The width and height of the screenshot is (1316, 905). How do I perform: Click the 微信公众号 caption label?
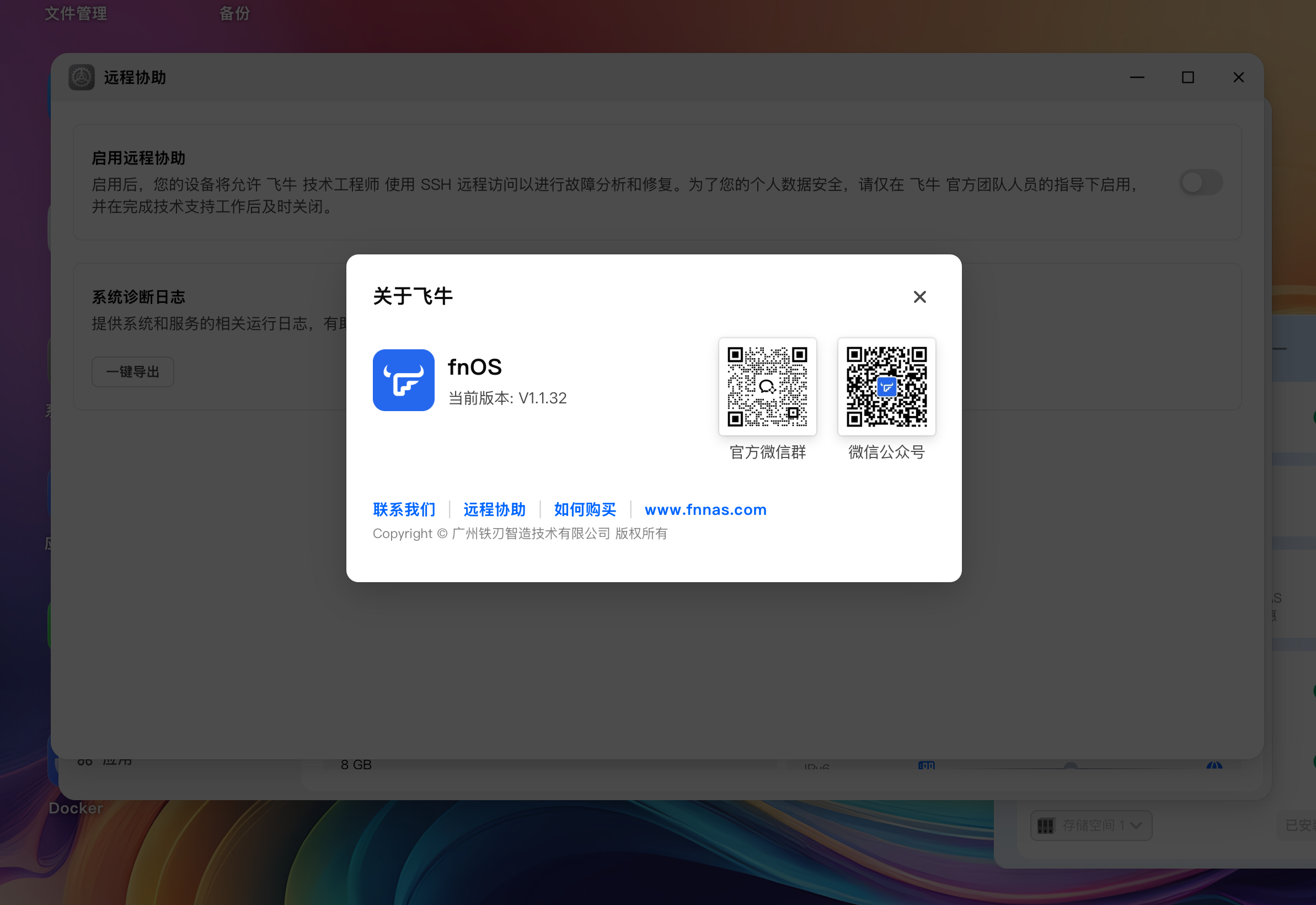[x=886, y=452]
